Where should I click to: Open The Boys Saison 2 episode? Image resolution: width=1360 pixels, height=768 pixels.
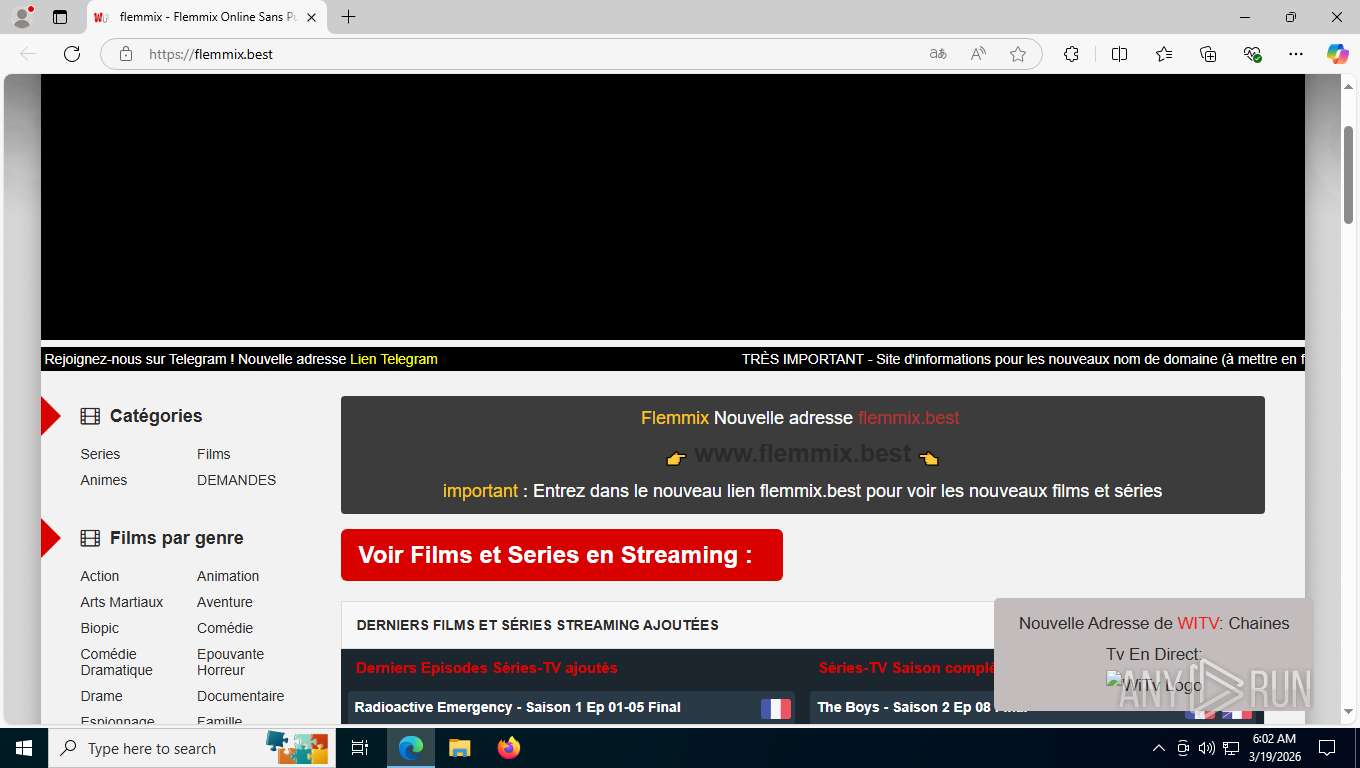[920, 707]
